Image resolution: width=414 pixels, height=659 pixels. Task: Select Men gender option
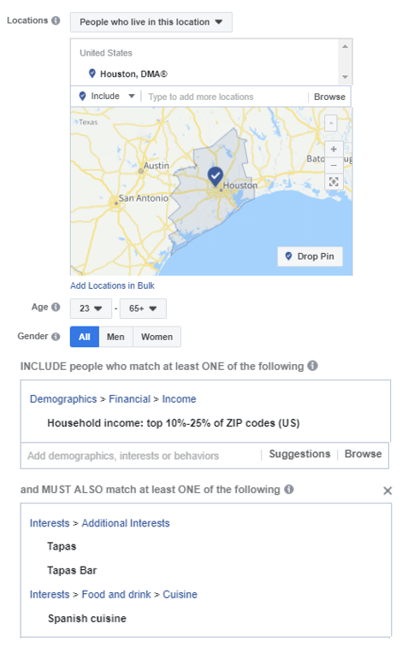(116, 337)
